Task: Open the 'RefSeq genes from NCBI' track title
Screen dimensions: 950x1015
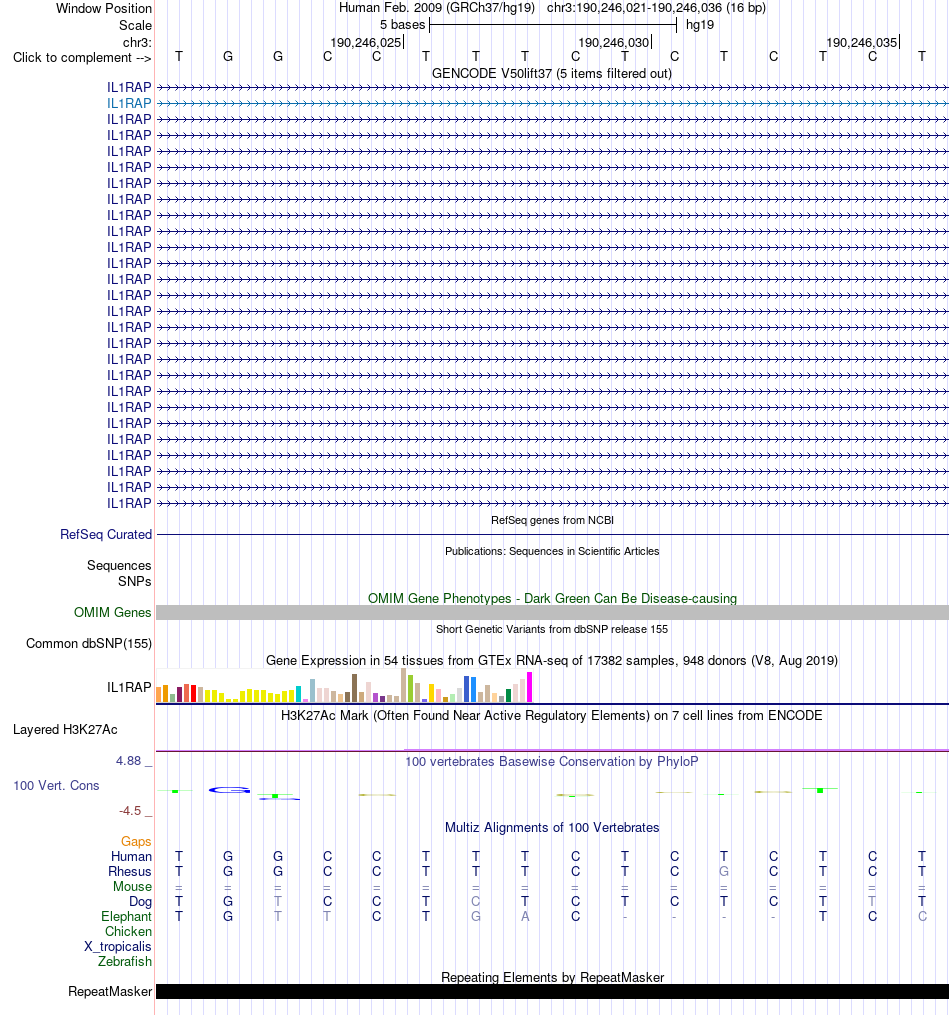Action: (552, 520)
